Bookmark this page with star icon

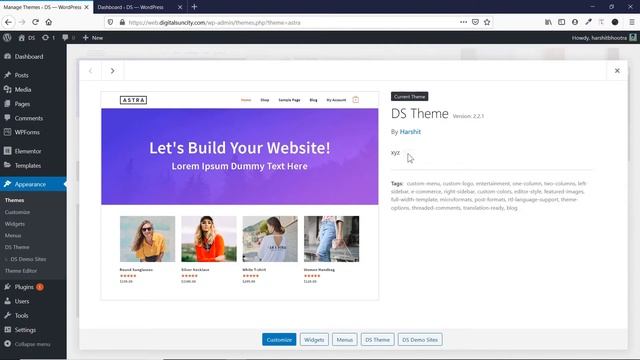[487, 22]
